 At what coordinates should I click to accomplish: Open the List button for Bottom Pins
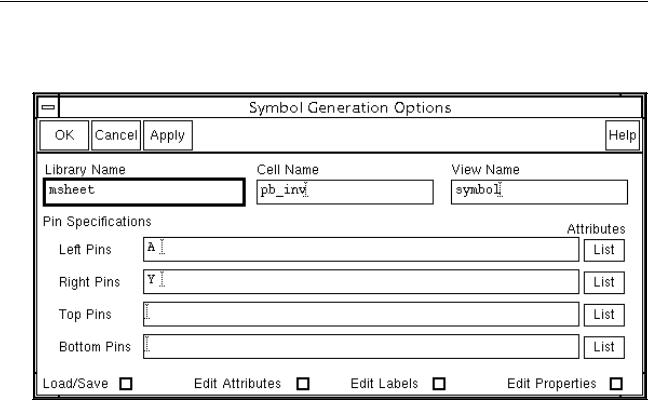pyautogui.click(x=604, y=347)
